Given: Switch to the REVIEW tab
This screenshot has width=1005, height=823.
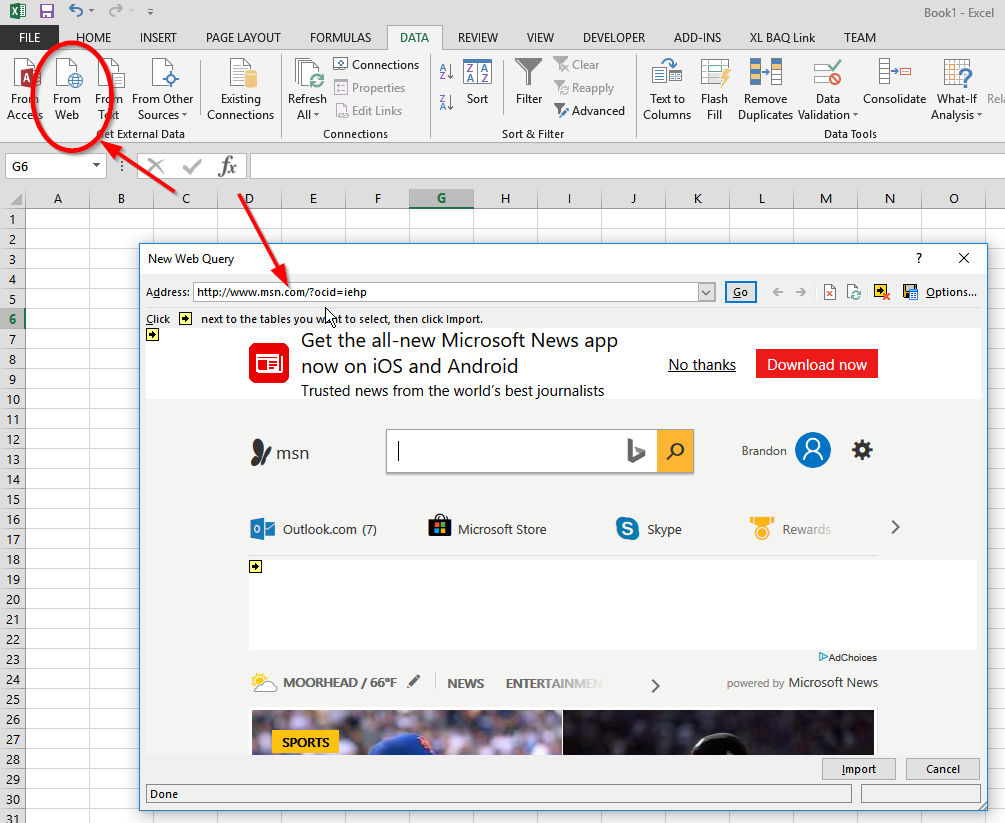Looking at the screenshot, I should click(478, 38).
